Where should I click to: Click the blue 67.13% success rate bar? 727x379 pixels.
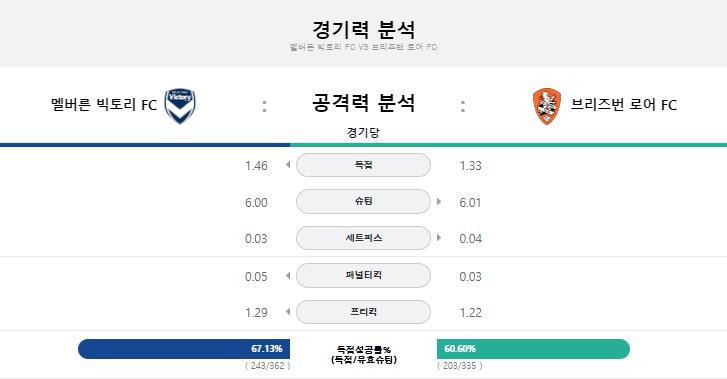click(x=184, y=349)
